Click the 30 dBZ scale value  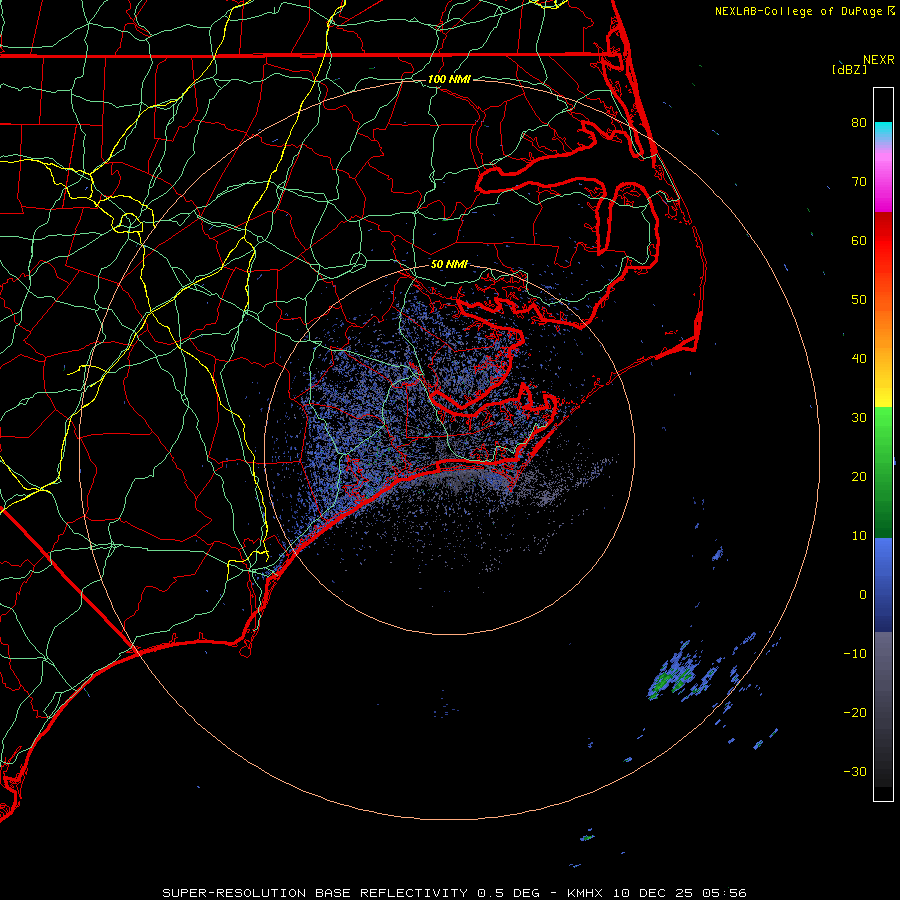tap(859, 418)
